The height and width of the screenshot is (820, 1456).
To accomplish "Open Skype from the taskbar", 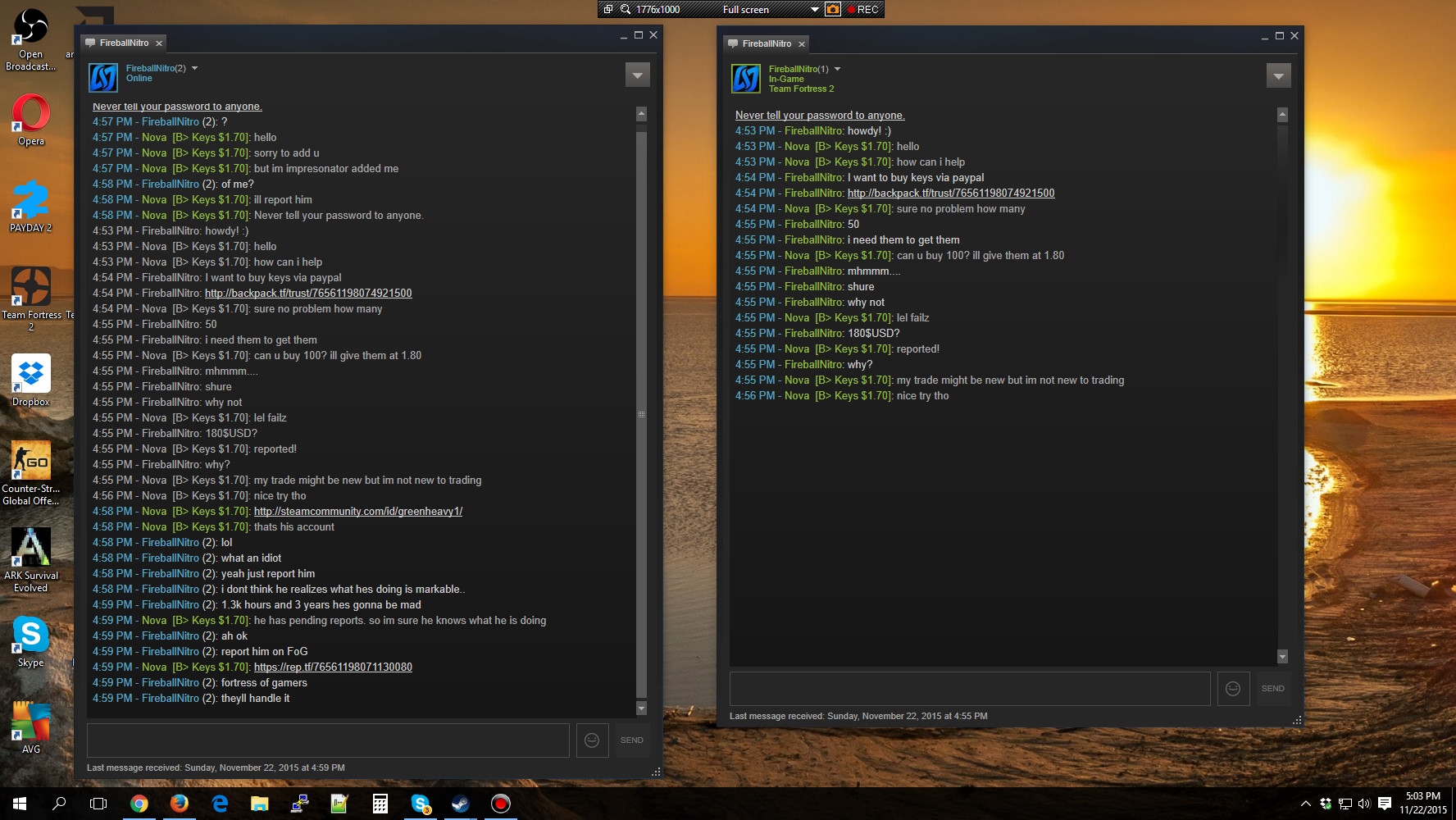I will 421,804.
